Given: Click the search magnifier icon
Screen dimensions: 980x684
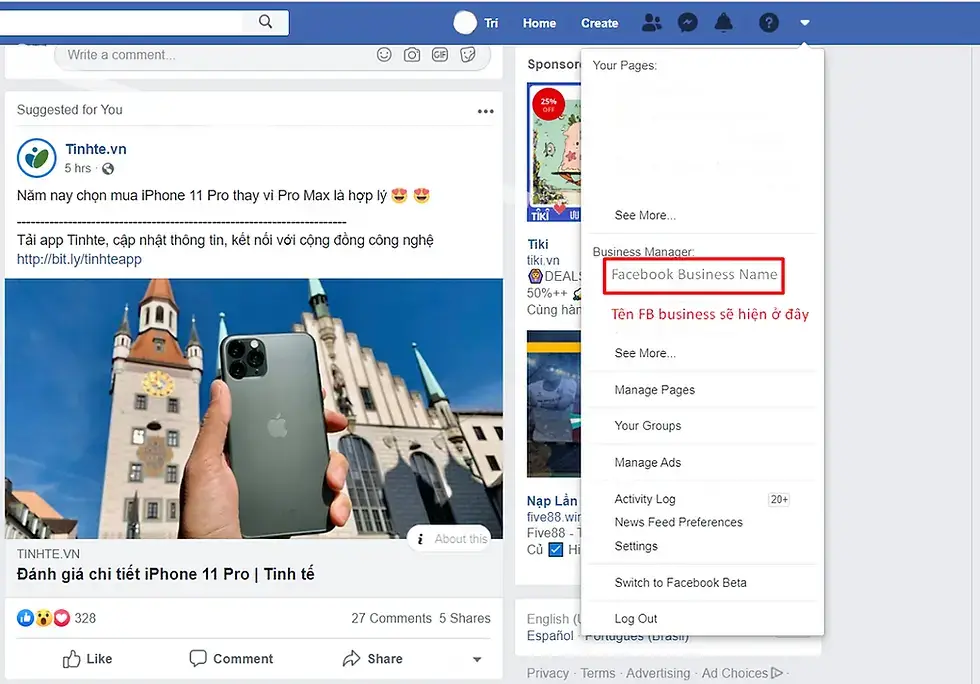Looking at the screenshot, I should tap(266, 22).
